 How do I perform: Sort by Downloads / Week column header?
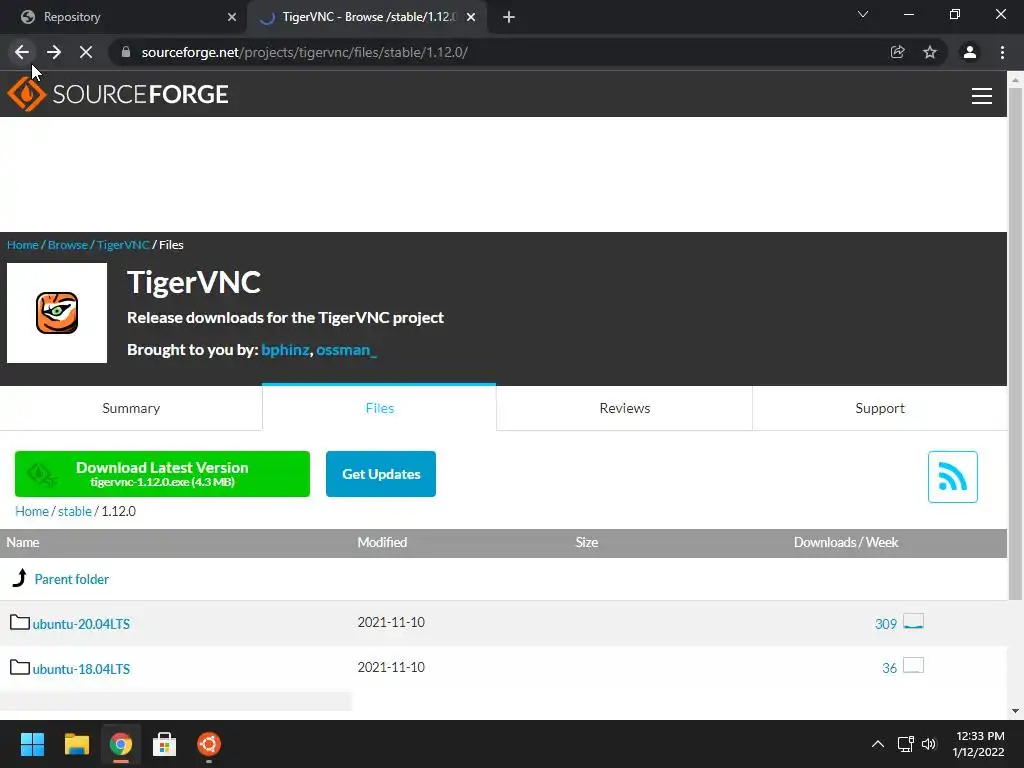point(846,543)
